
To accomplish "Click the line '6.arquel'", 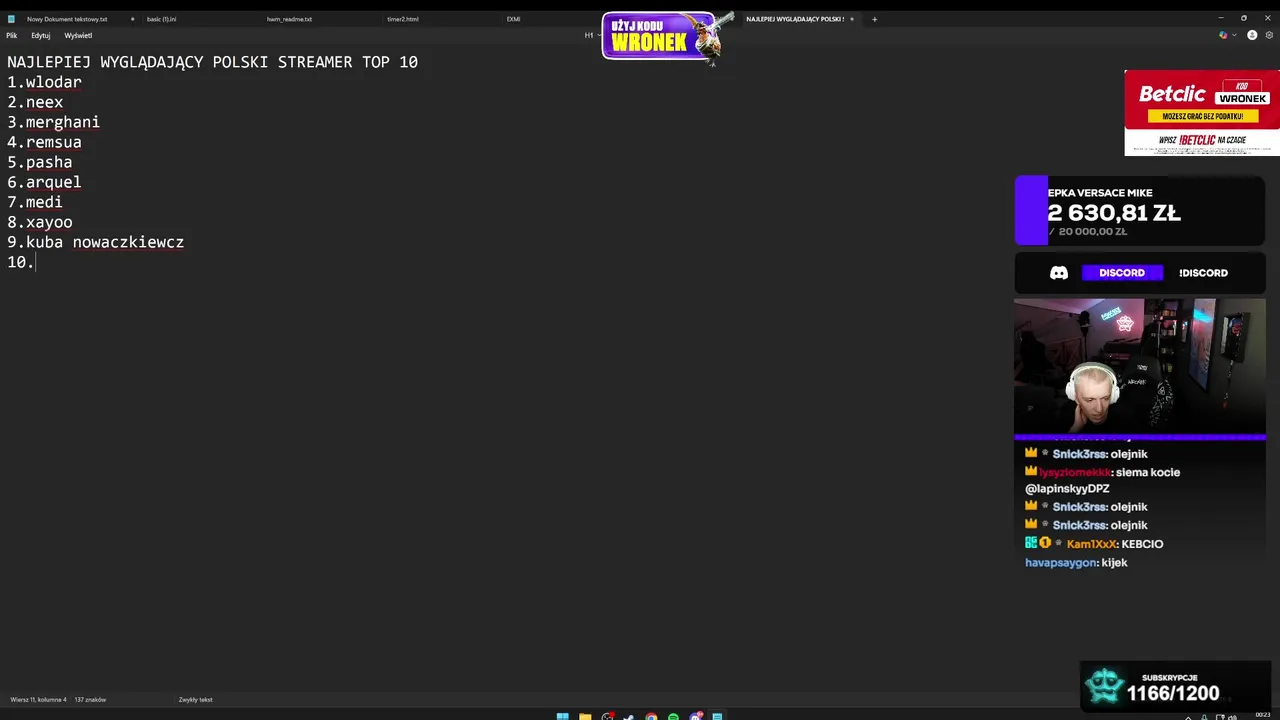I will (44, 182).
